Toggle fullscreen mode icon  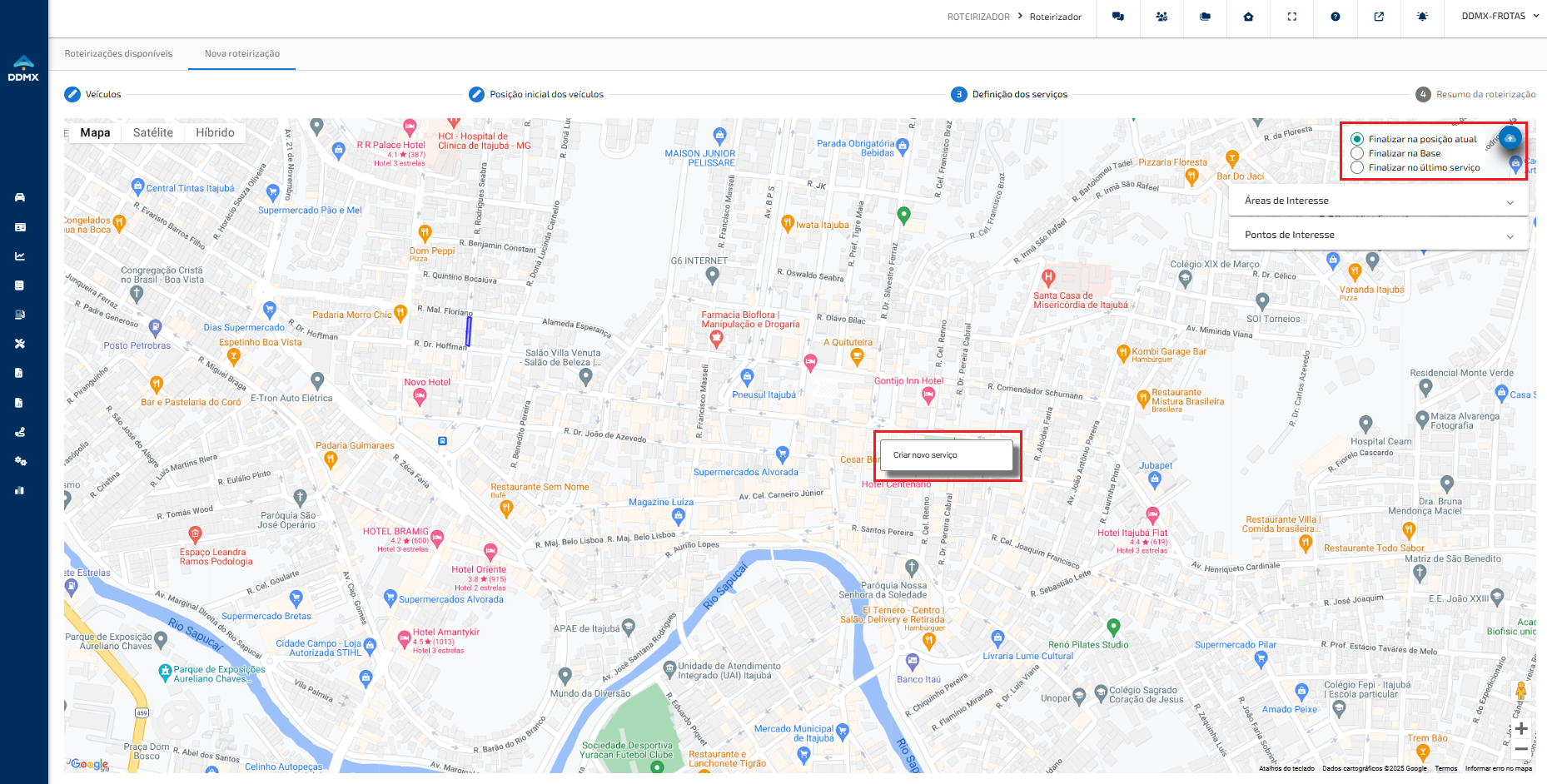point(1292,17)
